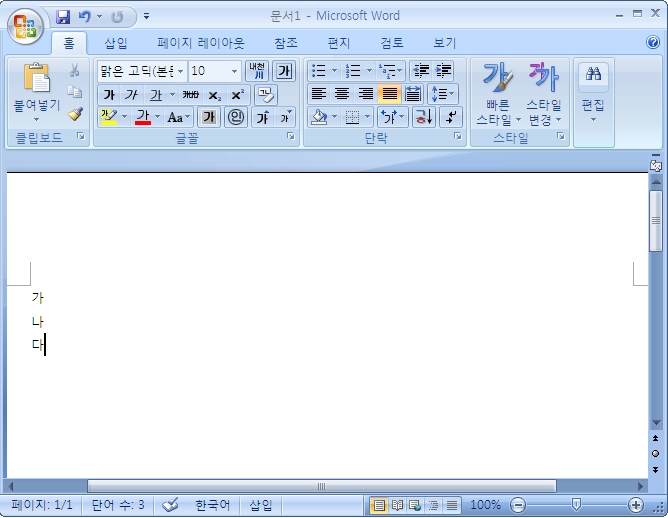Toggle distributed alignment
Viewport: 668px width, 518px height.
pos(412,94)
